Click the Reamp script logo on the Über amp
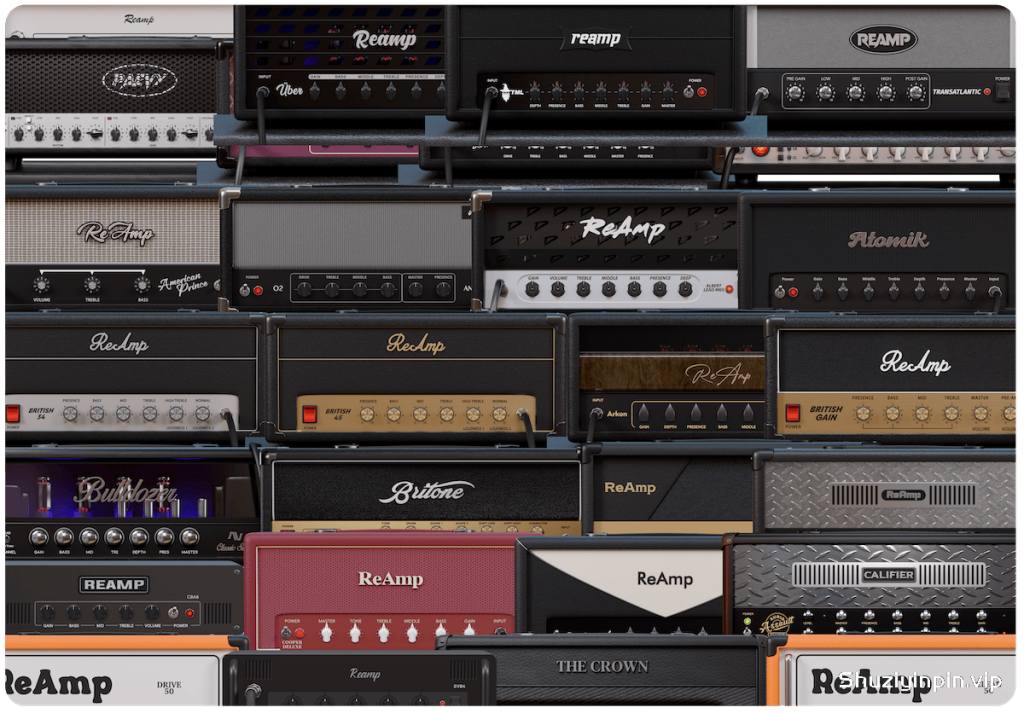Viewport: 1024px width, 713px height. [385, 39]
